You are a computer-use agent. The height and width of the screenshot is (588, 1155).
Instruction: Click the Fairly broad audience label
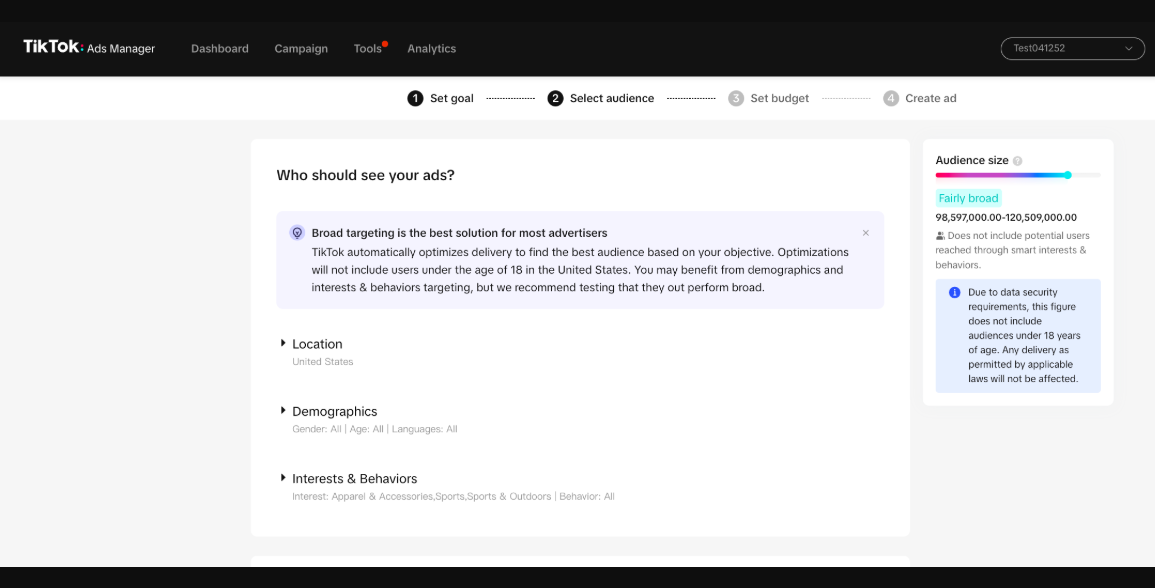968,198
